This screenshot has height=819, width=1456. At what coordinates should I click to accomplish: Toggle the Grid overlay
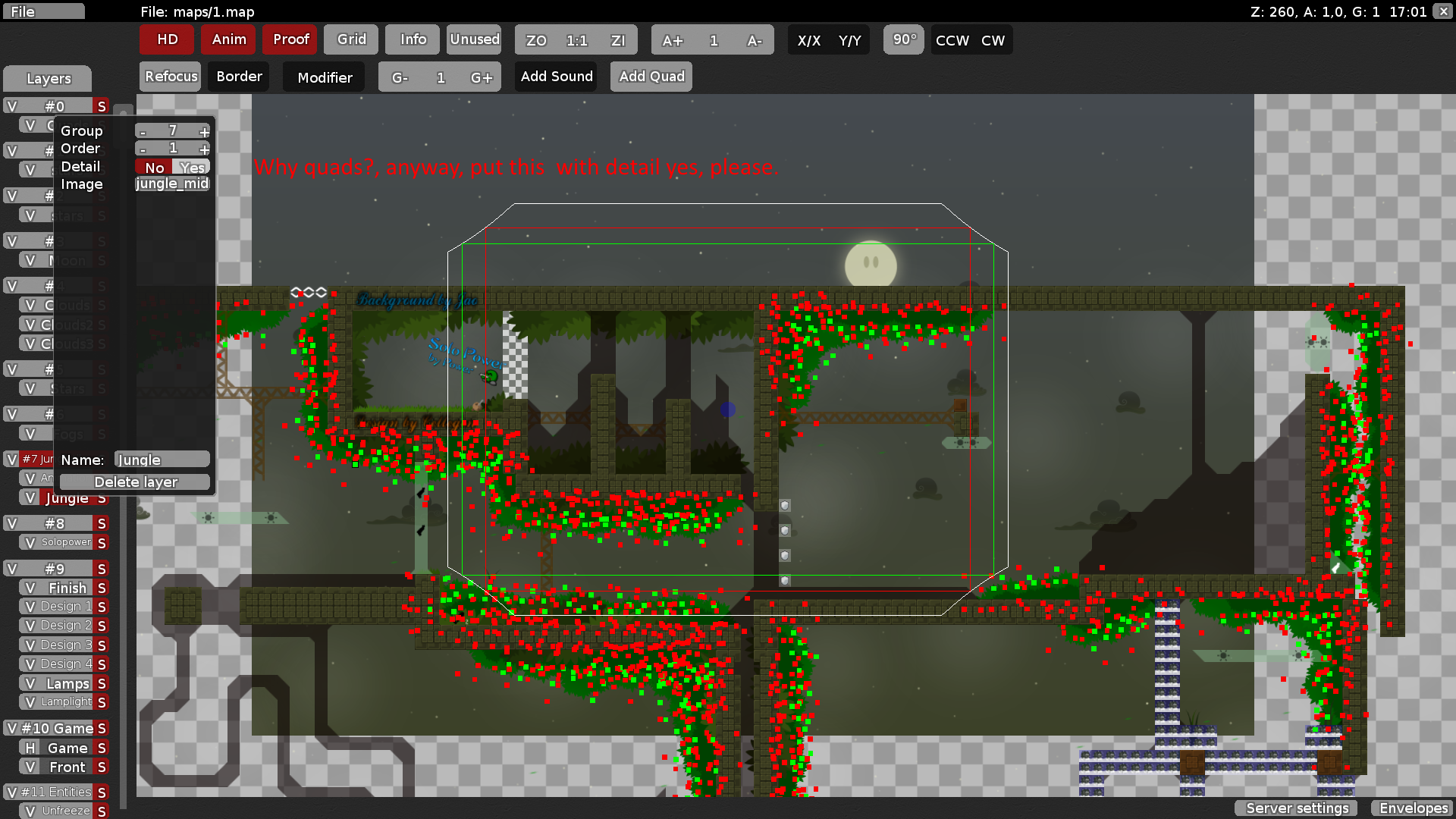[351, 39]
